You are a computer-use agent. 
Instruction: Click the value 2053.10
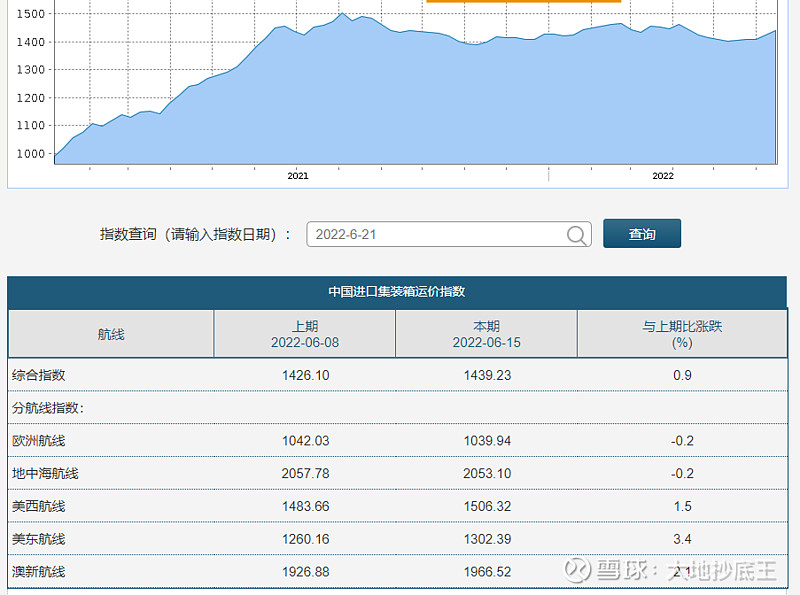[x=487, y=473]
